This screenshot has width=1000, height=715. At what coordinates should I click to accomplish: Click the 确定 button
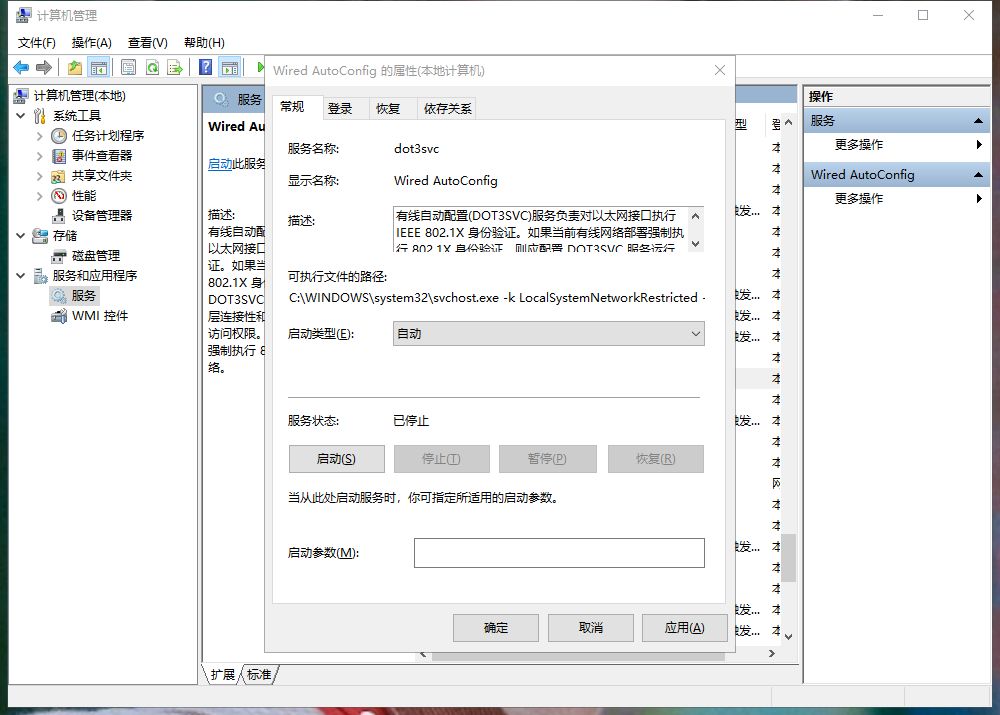(x=495, y=628)
